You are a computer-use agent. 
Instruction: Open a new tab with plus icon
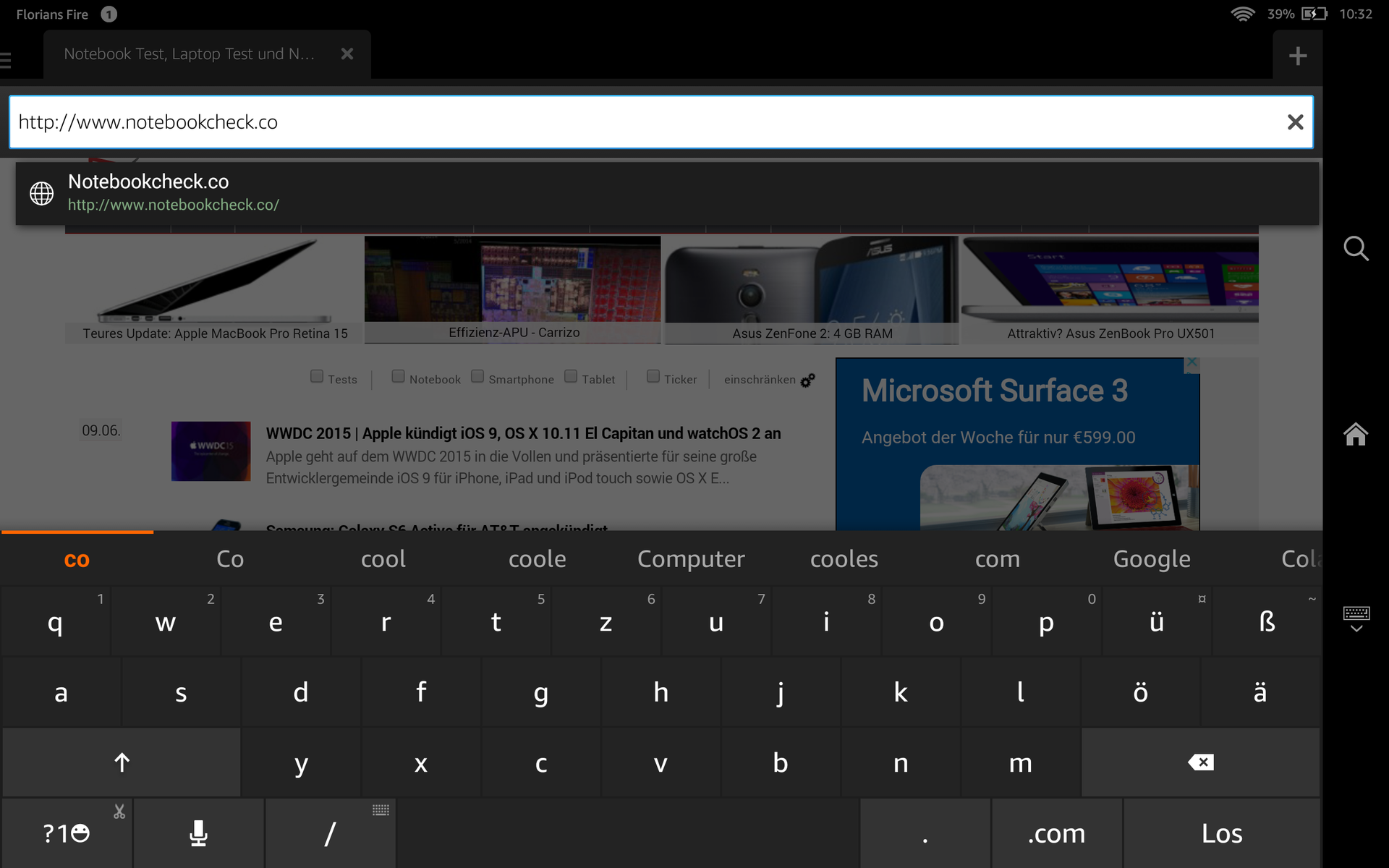(1298, 56)
